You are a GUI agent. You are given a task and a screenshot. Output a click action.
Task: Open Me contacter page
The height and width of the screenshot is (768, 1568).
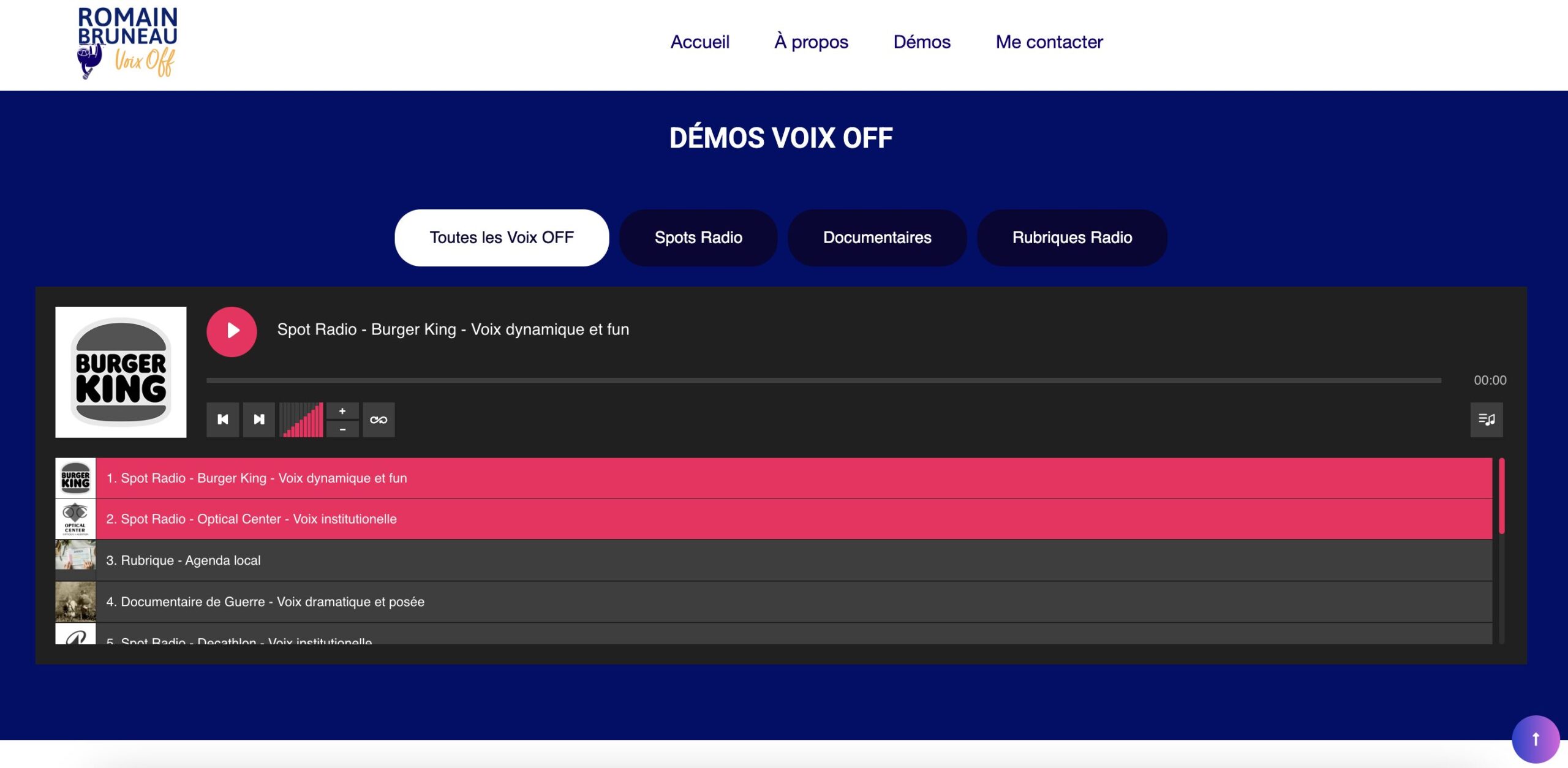1049,42
